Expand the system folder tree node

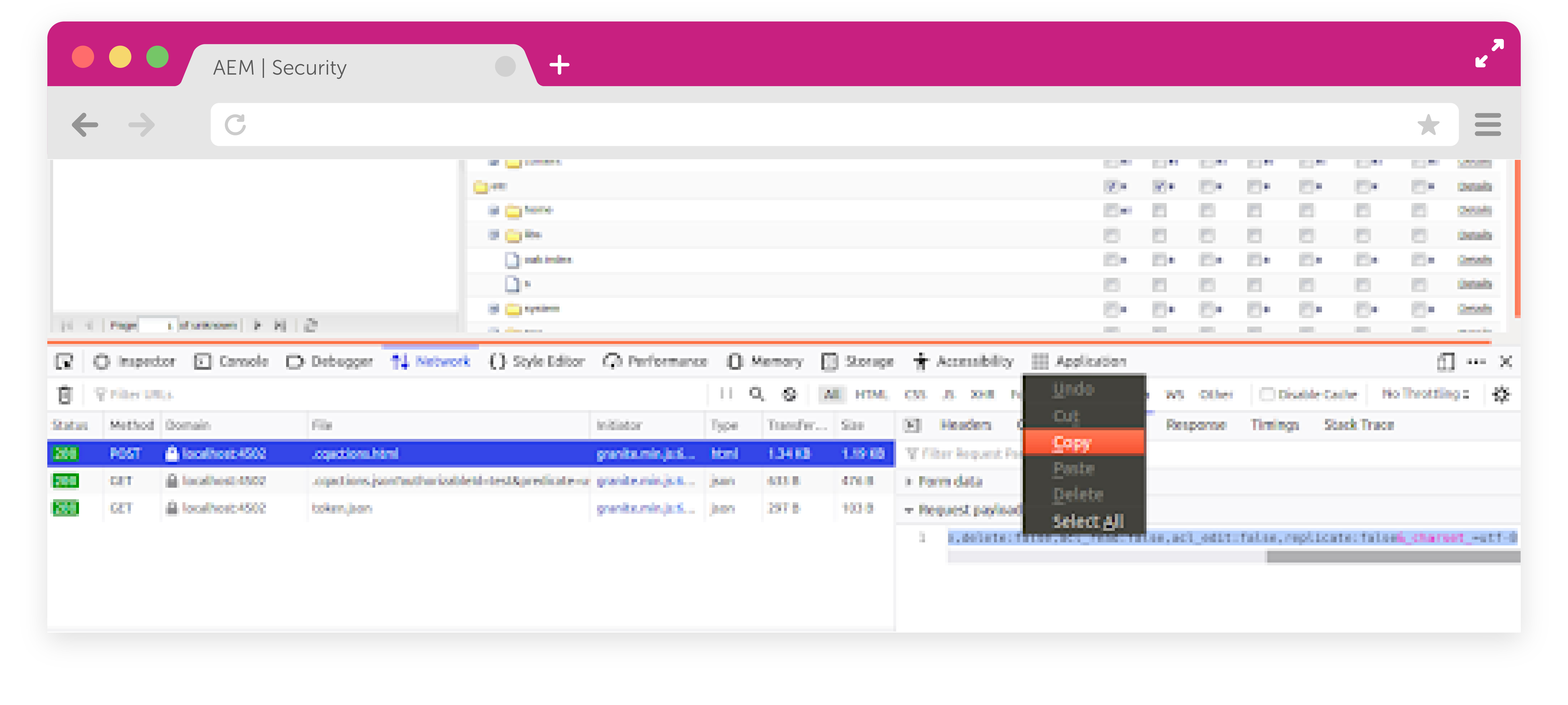494,309
